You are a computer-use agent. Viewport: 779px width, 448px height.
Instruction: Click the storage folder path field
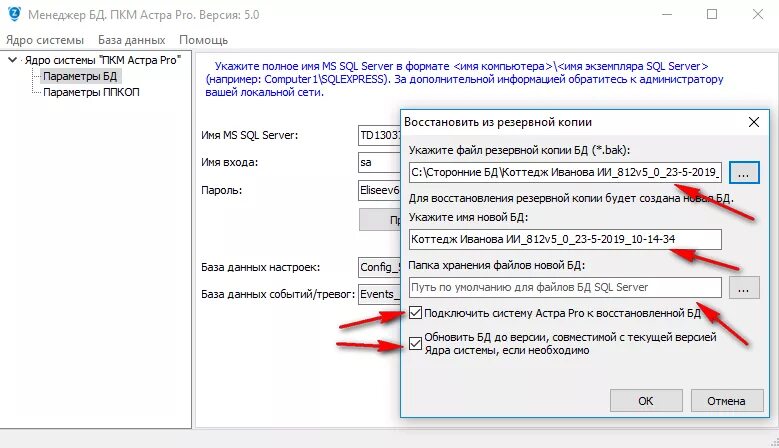coord(565,287)
